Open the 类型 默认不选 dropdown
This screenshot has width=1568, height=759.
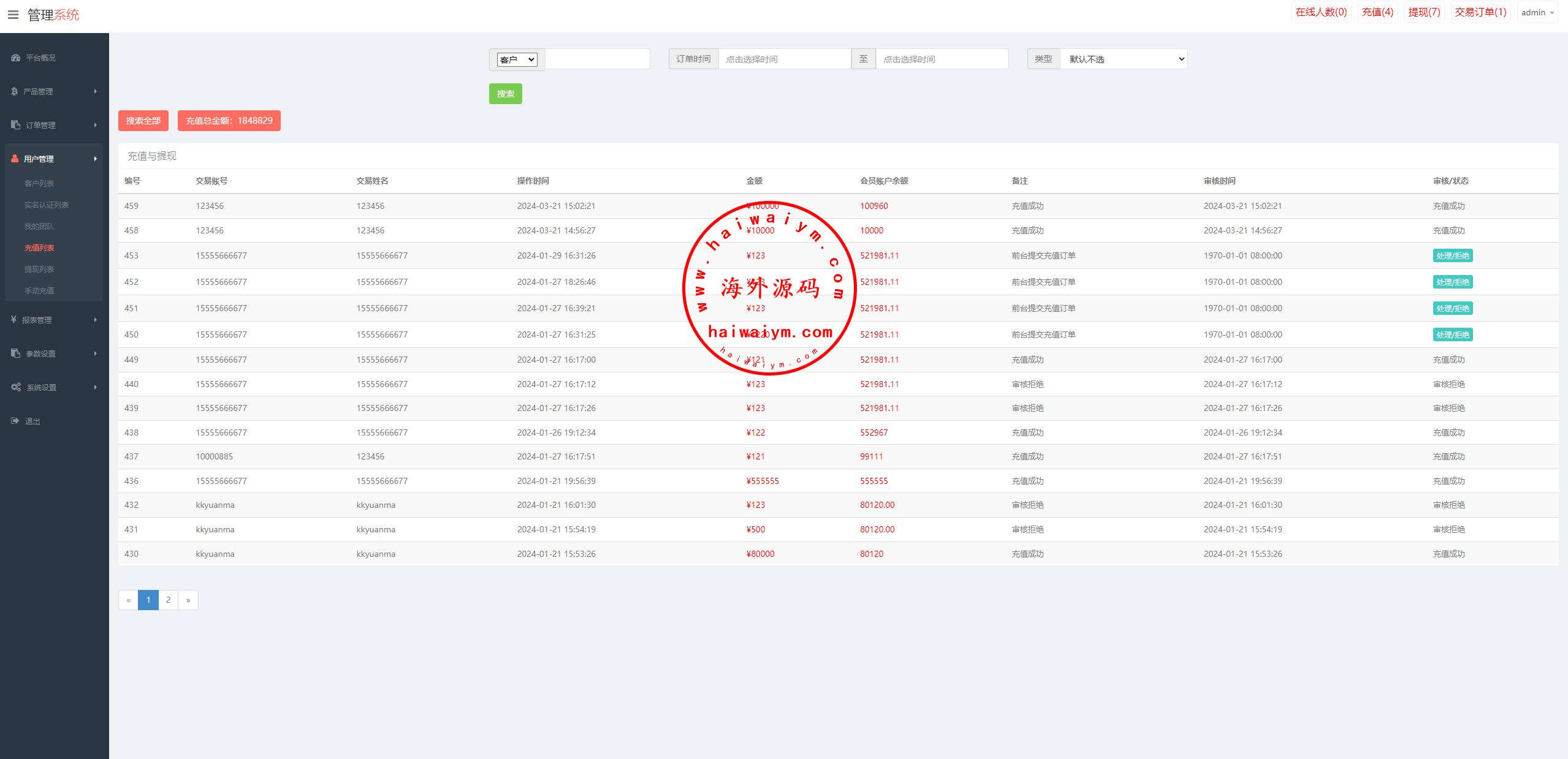tap(1124, 59)
